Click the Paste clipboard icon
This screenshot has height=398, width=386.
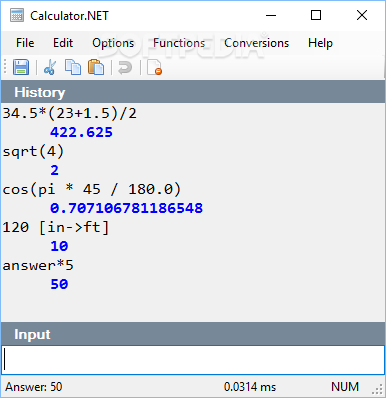point(96,67)
